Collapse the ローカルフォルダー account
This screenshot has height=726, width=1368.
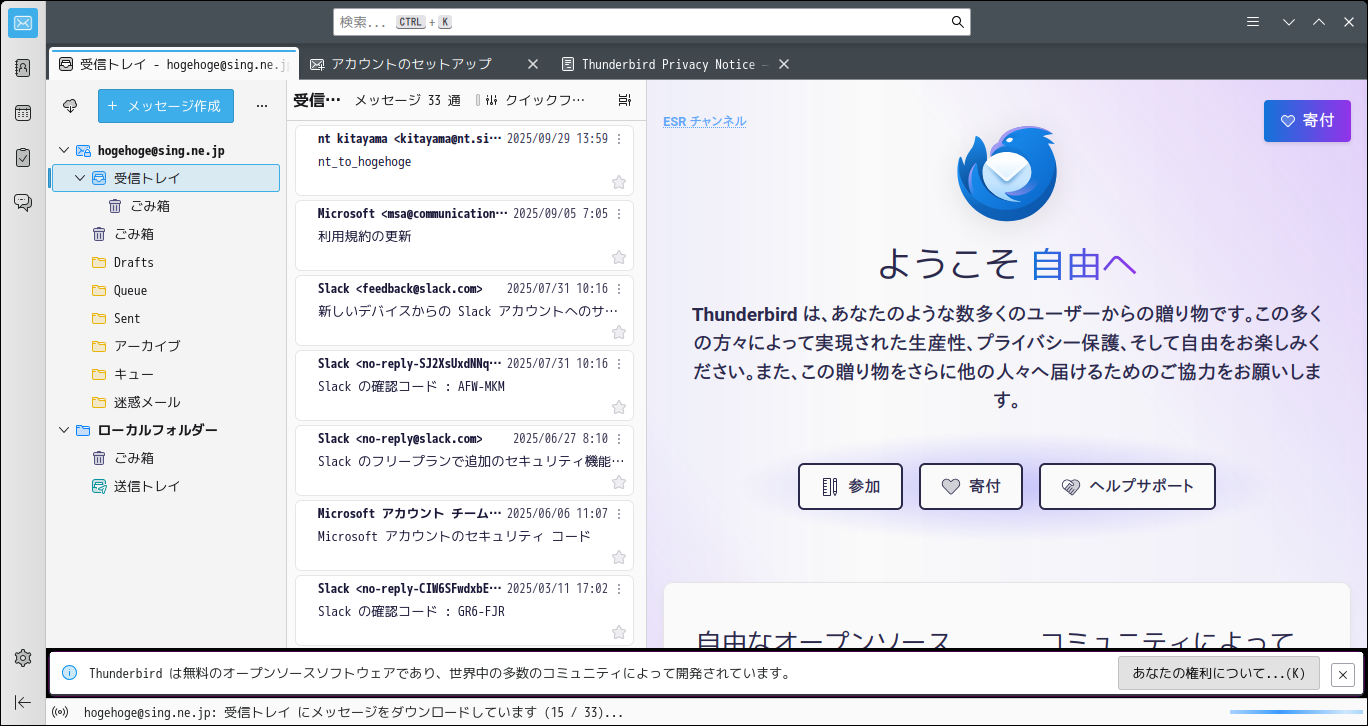pos(64,430)
